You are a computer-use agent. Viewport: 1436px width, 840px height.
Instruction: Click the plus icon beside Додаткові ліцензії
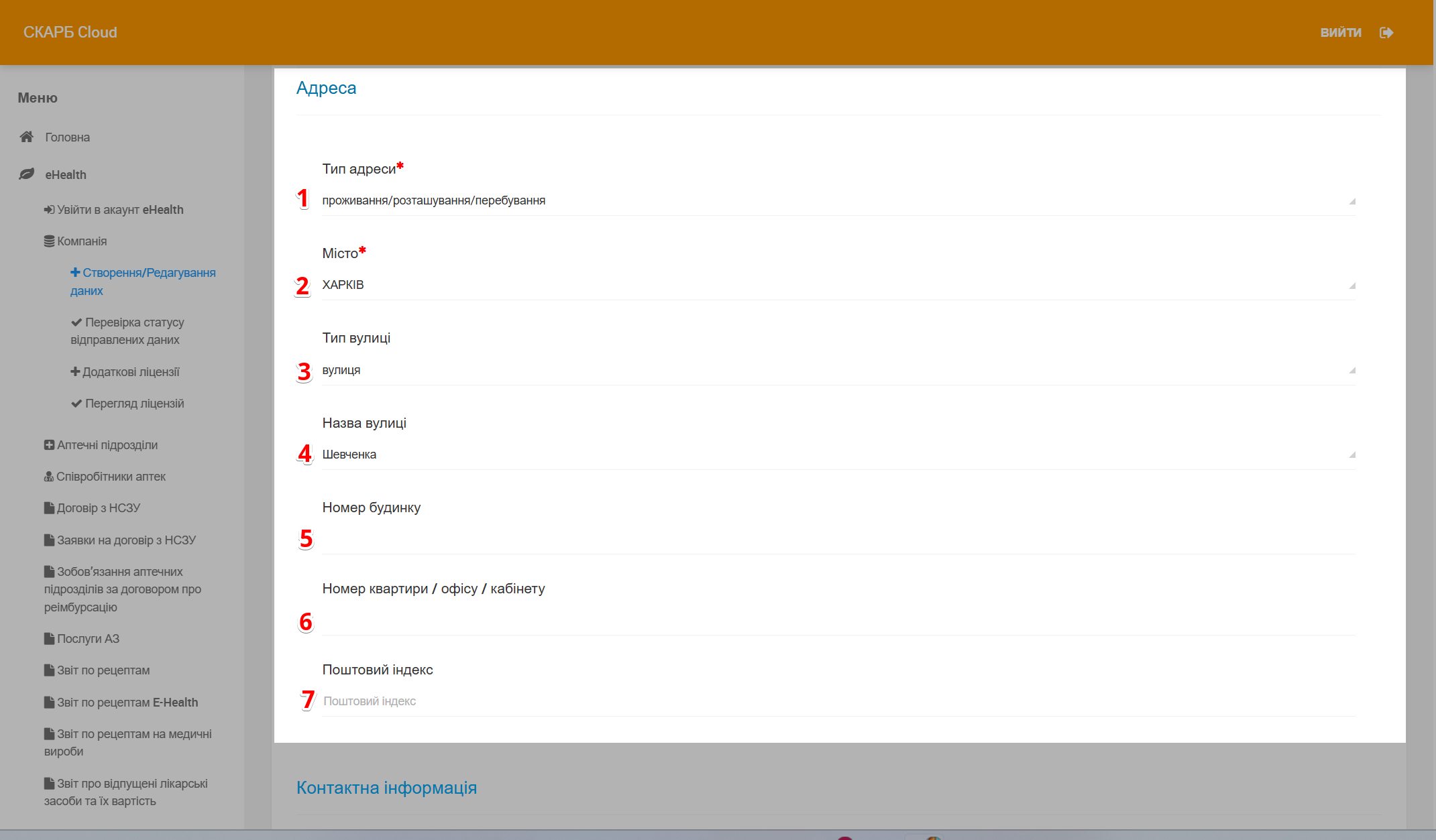click(x=75, y=371)
